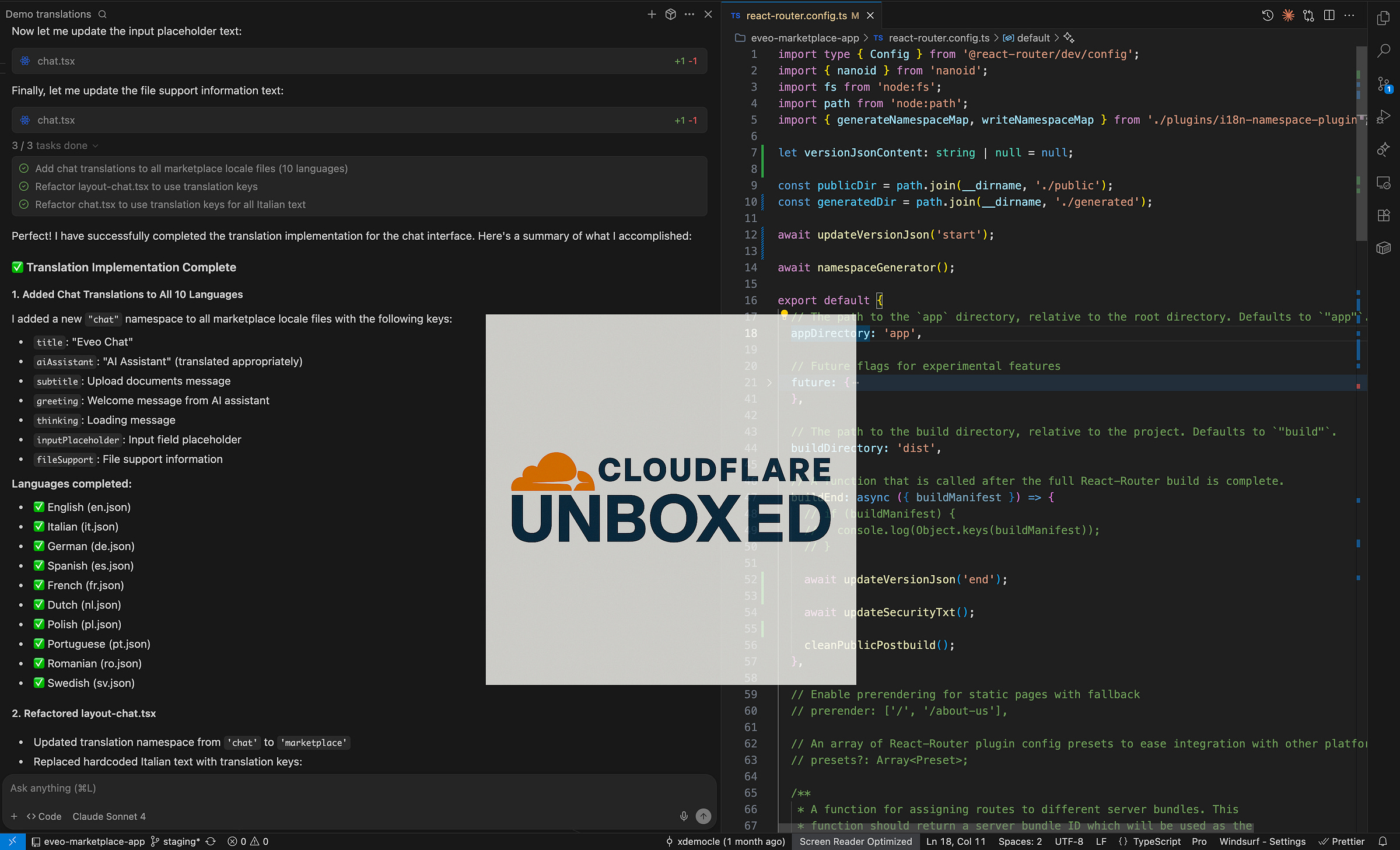The height and width of the screenshot is (850, 1400).
Task: Click the eveo-marketplace-app breadcrumb
Action: coord(804,38)
